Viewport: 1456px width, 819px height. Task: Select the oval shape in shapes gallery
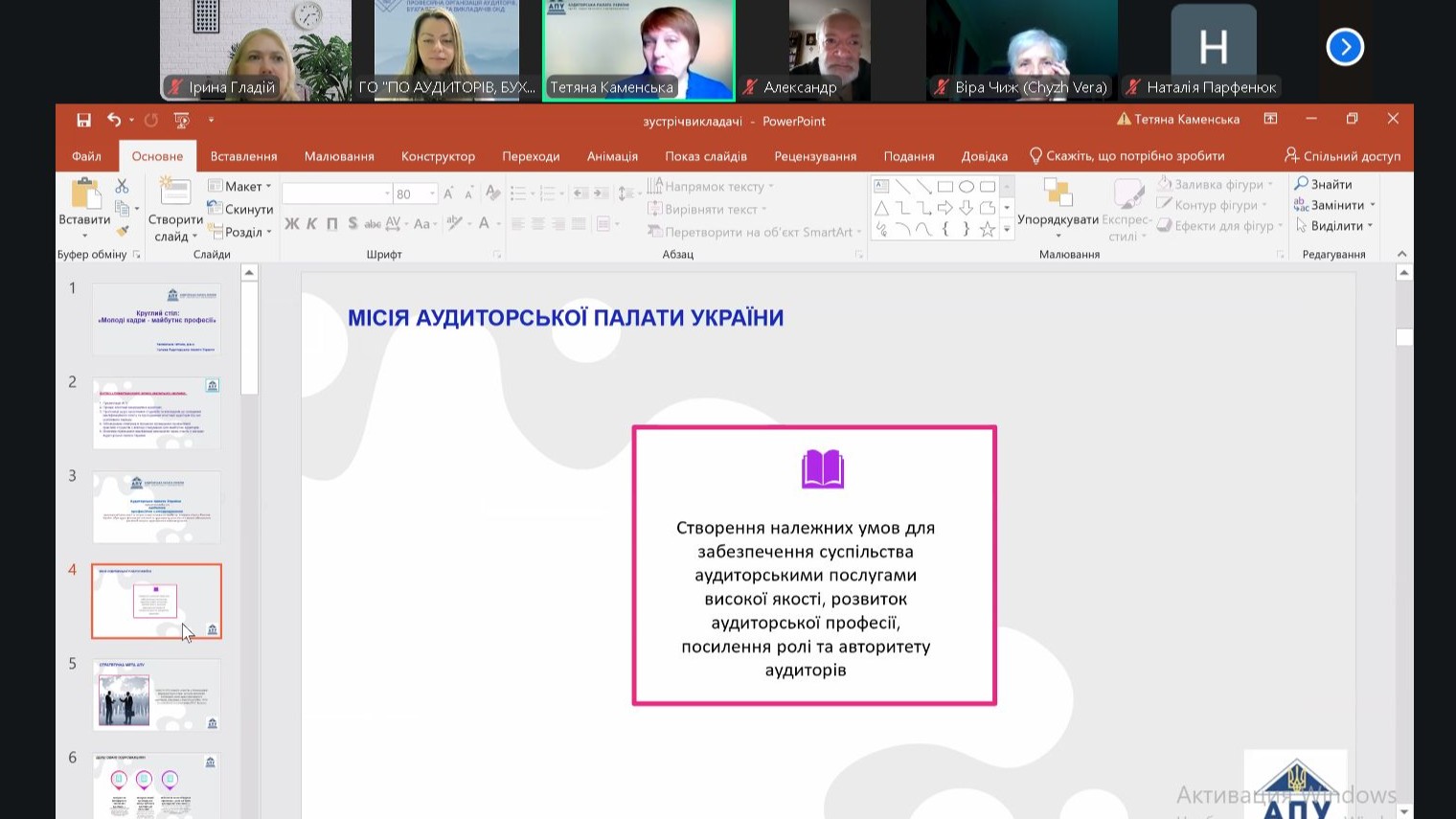966,187
